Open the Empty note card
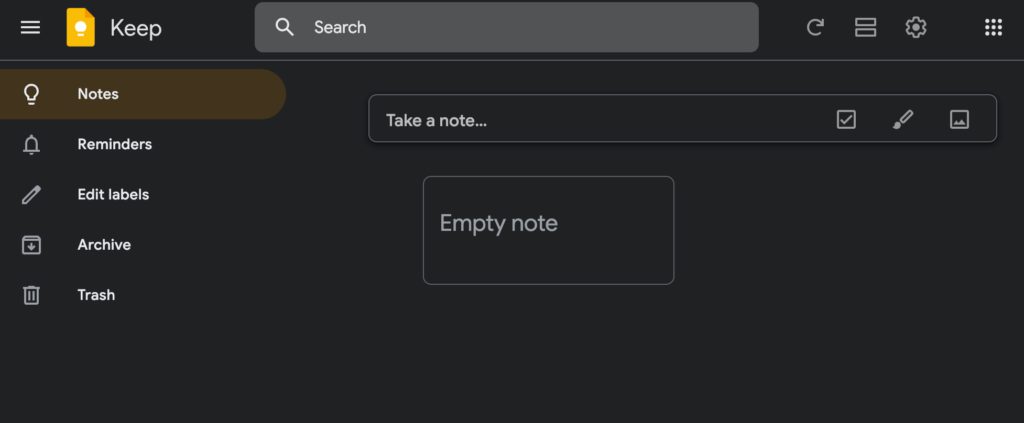Viewport: 1024px width, 423px height. (548, 230)
